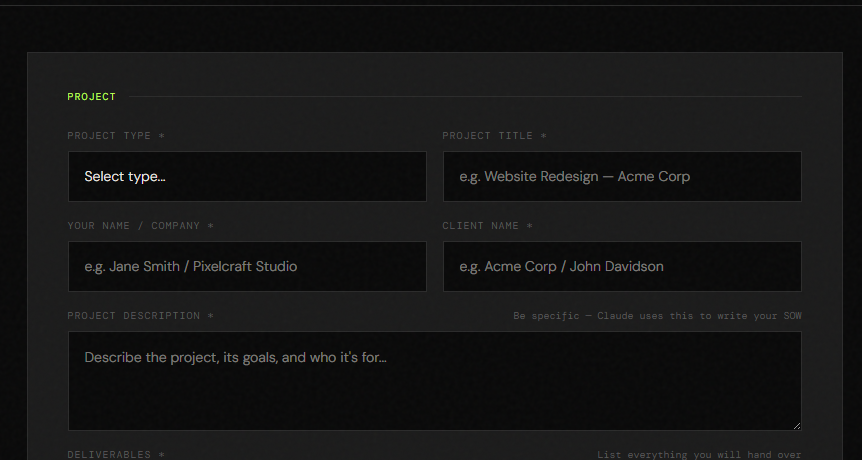
Task: Click the PROJECT section heading
Action: (x=91, y=97)
